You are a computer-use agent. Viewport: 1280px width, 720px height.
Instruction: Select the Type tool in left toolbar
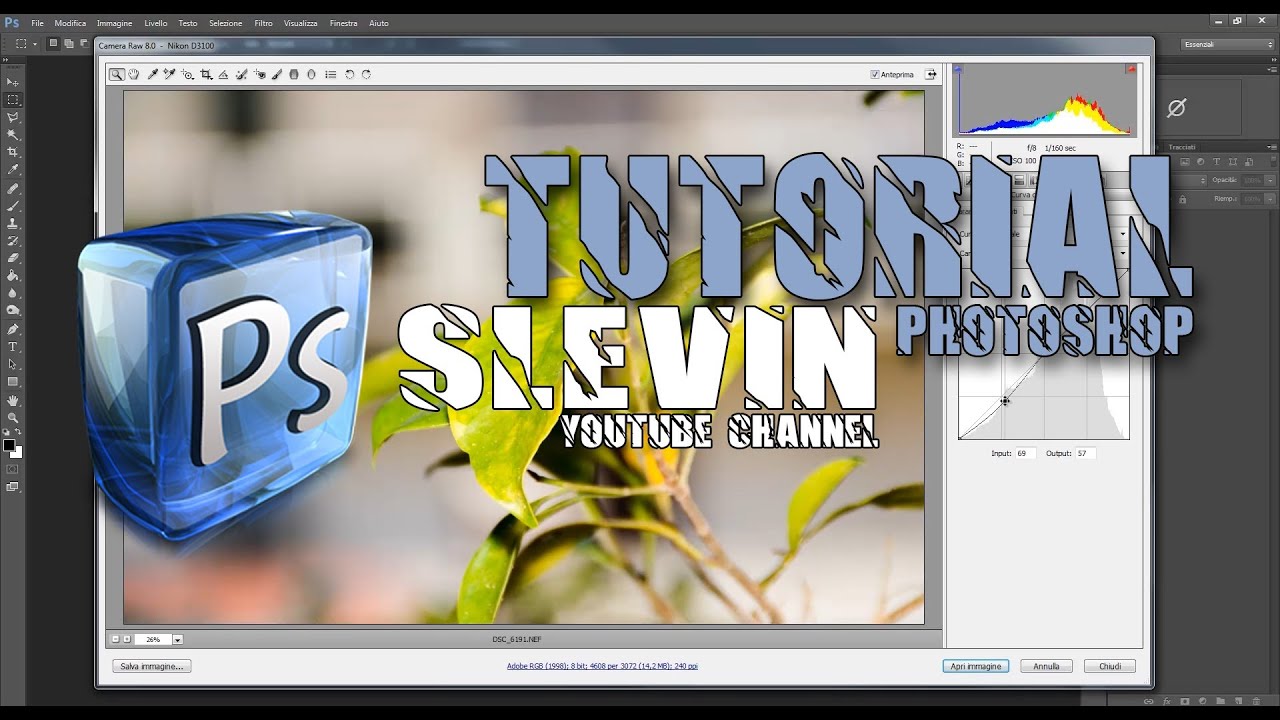point(13,347)
